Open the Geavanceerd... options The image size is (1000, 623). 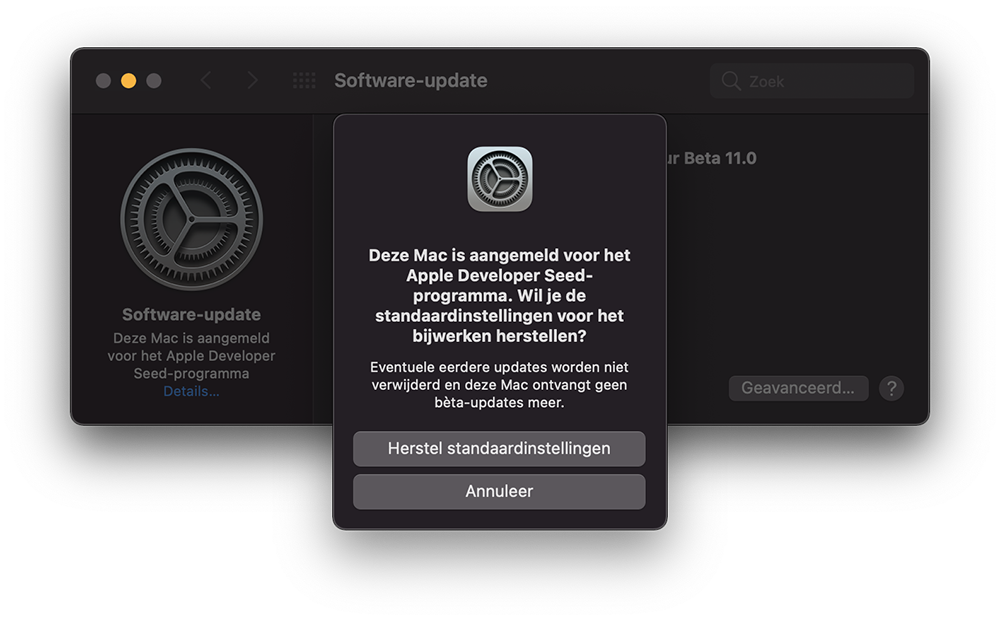[x=798, y=388]
